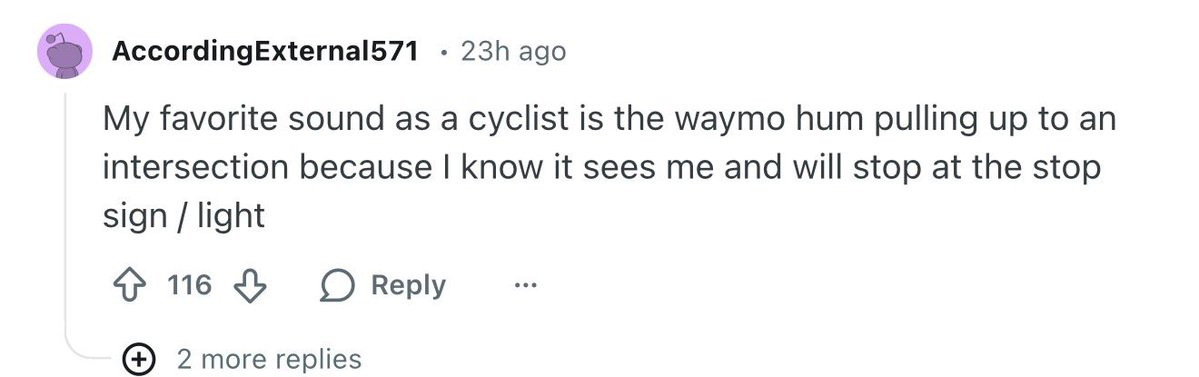Click the comment body paragraph

[609, 167]
